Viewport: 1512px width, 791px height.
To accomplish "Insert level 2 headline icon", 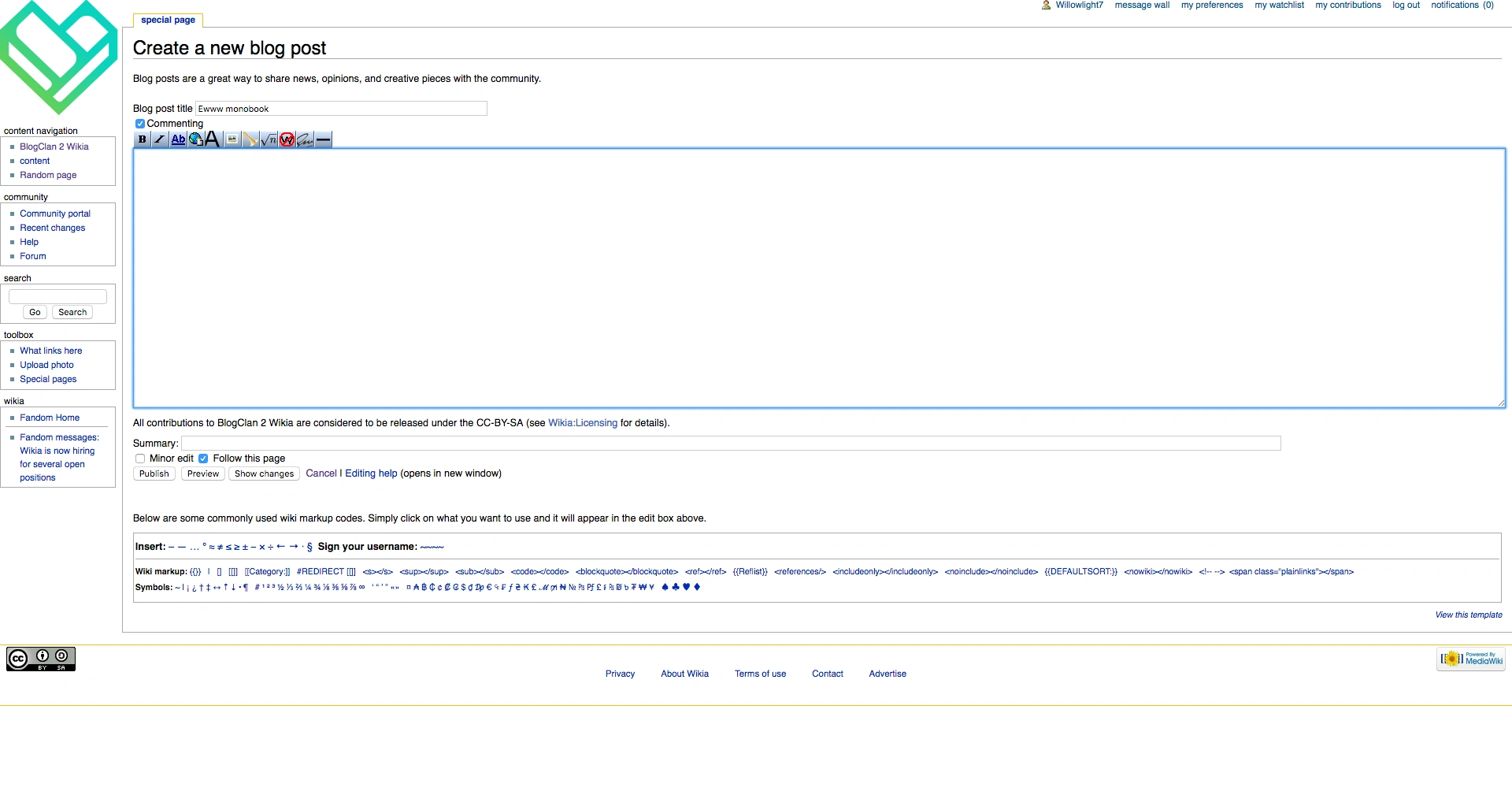I will pyautogui.click(x=213, y=139).
